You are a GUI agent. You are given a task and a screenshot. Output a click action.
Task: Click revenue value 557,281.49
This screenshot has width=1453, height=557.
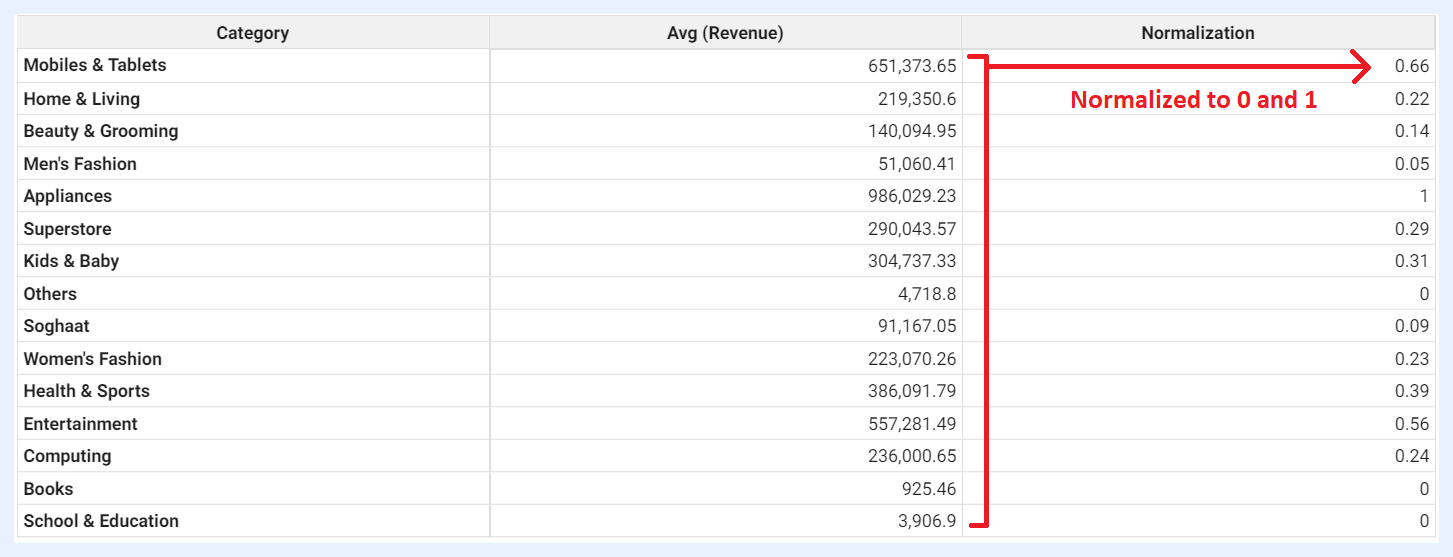[912, 424]
